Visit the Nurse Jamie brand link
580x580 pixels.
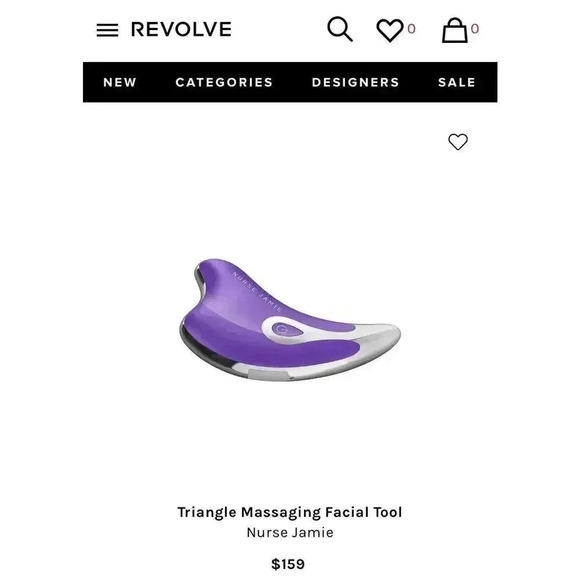coord(290,533)
